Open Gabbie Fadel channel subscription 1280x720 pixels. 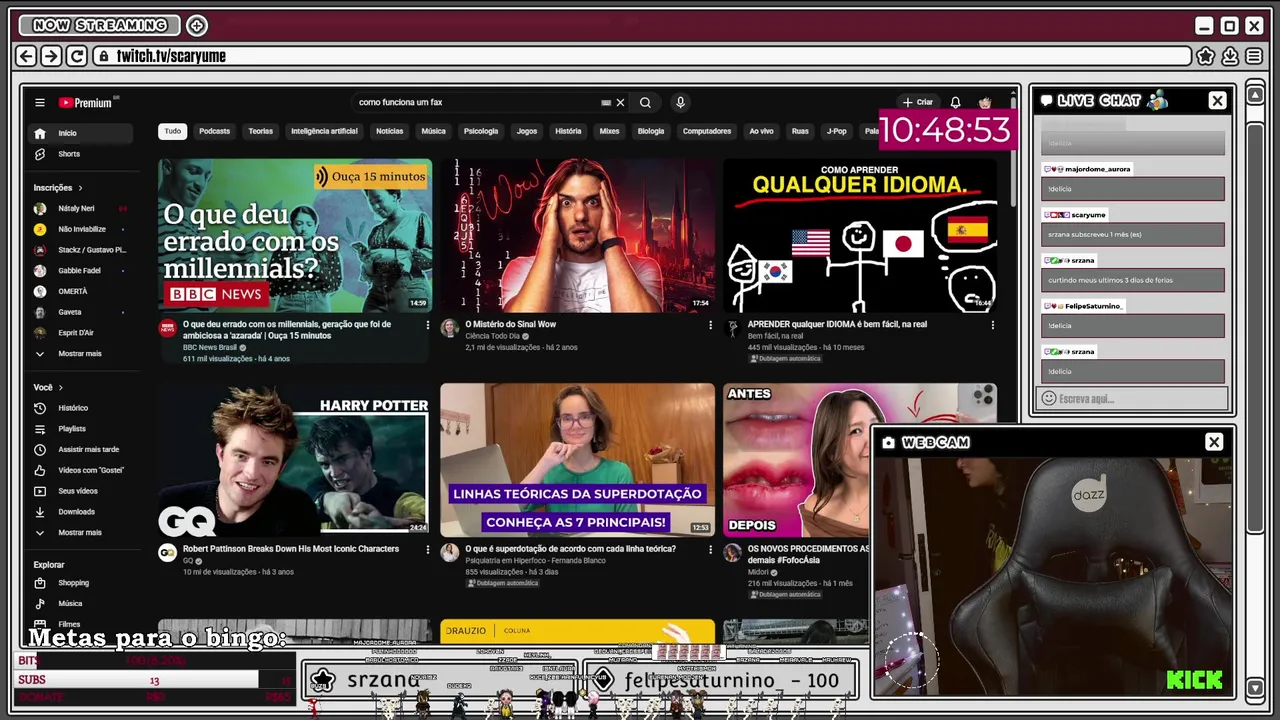click(80, 271)
